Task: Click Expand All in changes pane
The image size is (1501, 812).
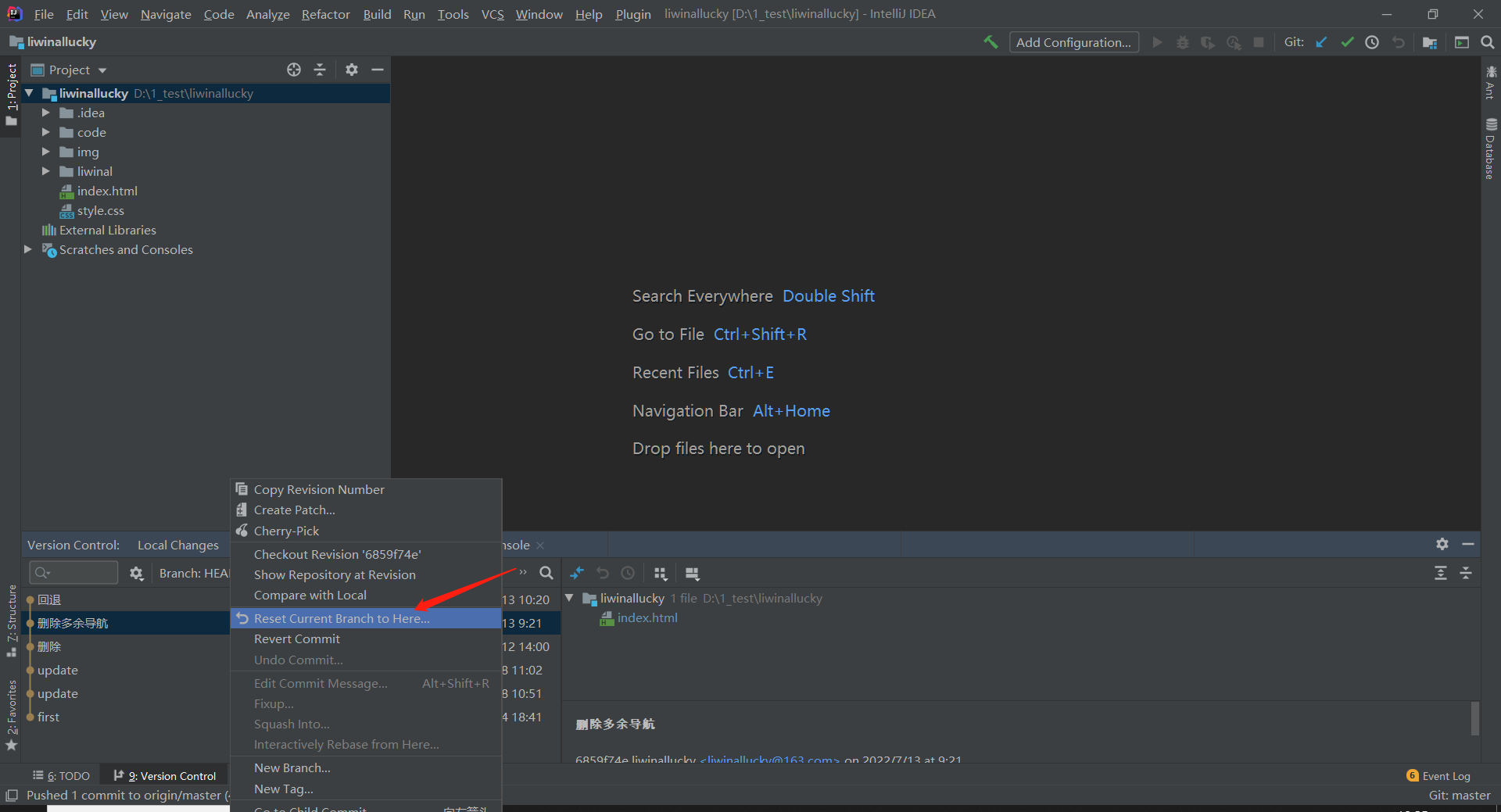Action: 1441,573
